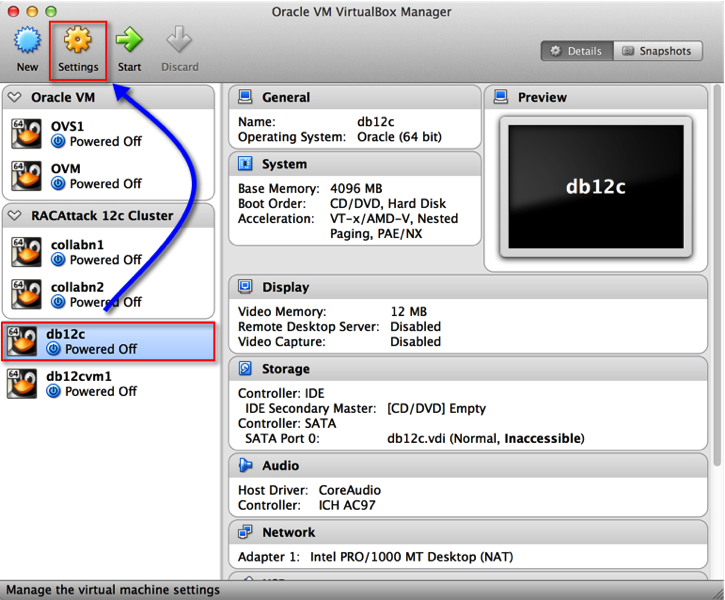
Task: Click the Preview section monitor icon
Action: click(x=501, y=97)
